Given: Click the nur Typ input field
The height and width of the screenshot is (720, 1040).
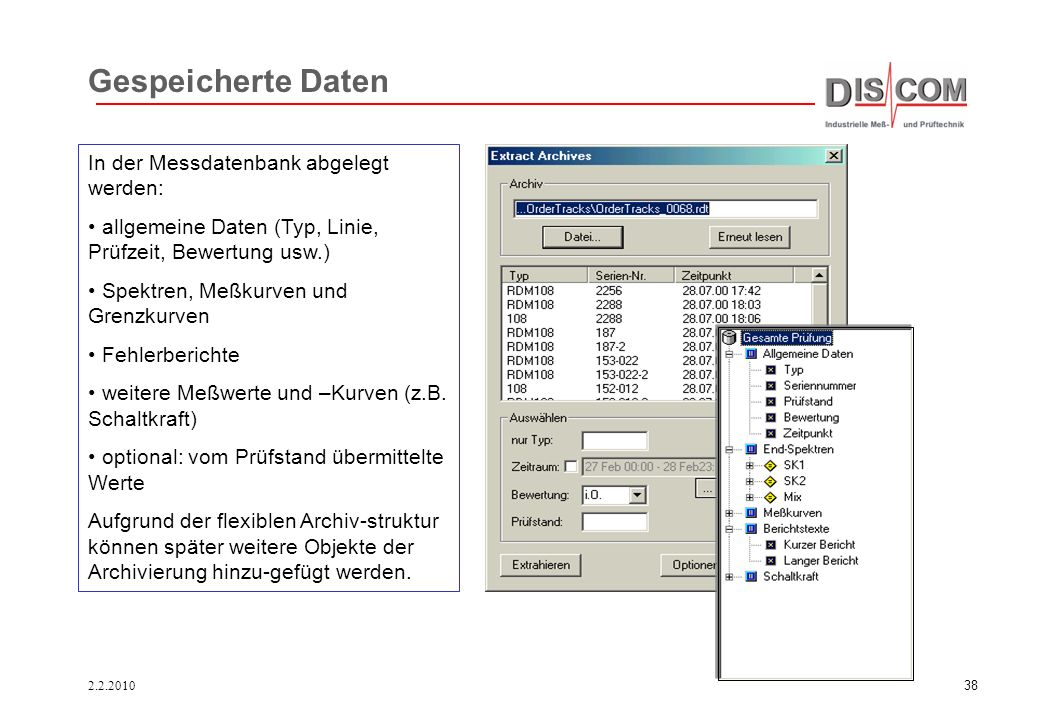Looking at the screenshot, I should coord(614,440).
